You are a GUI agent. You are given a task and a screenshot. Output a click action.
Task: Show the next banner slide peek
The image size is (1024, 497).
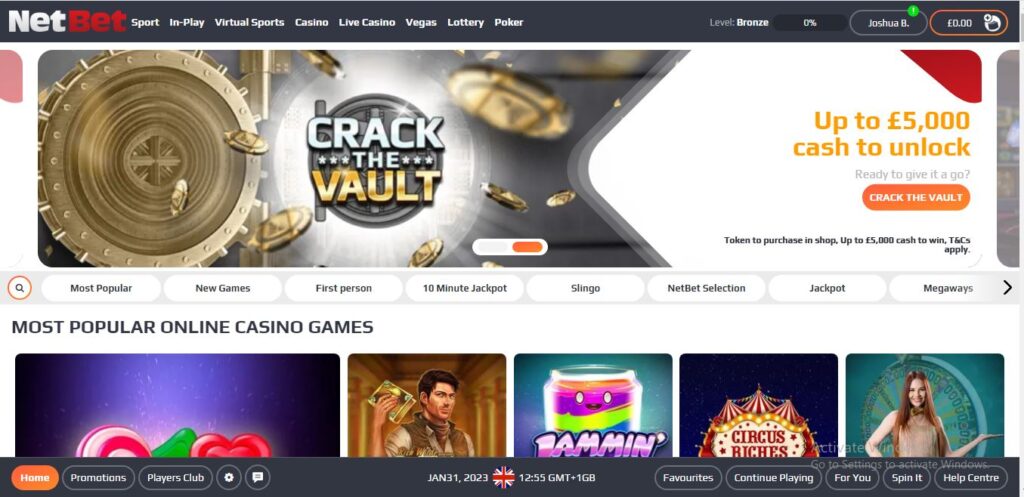(x=1008, y=159)
